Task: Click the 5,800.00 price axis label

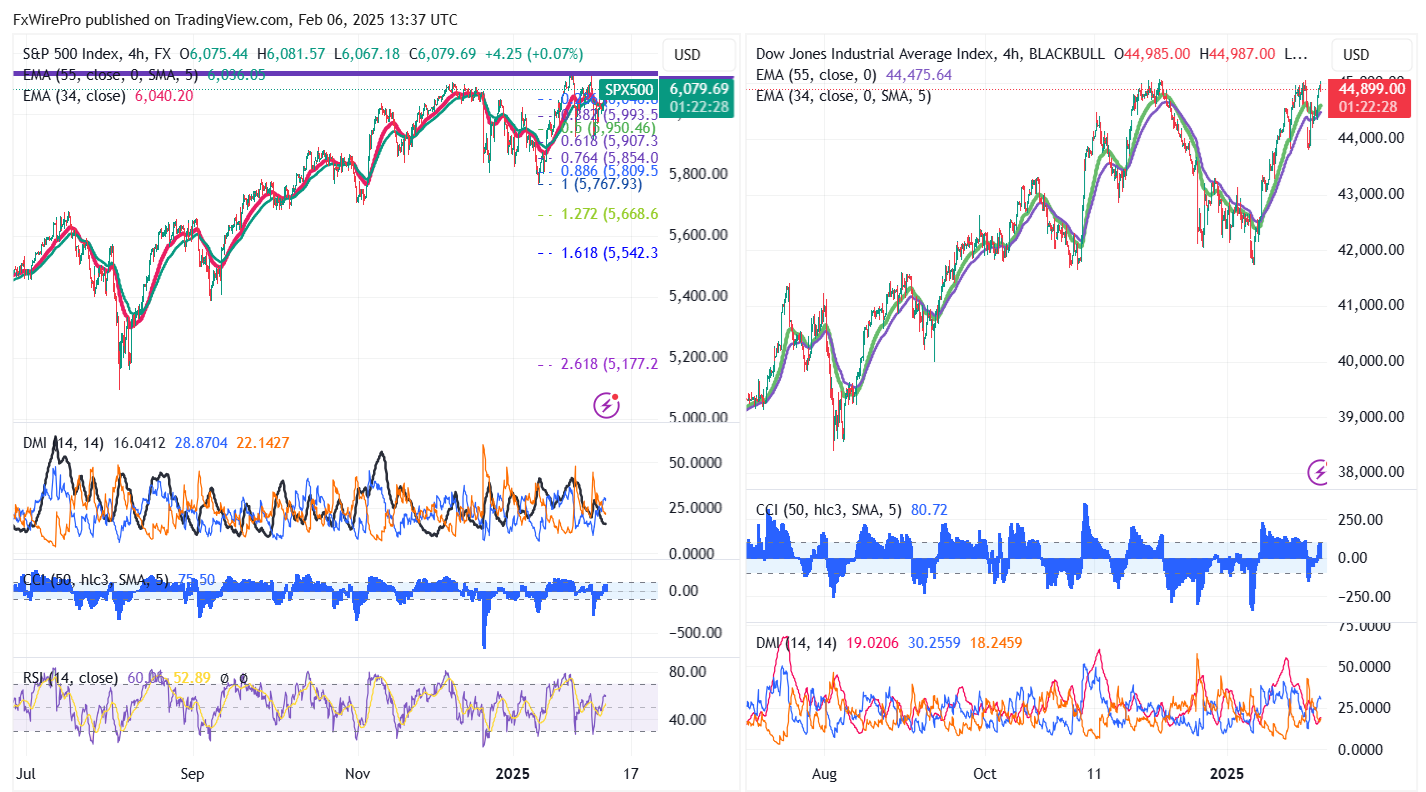Action: pos(698,174)
